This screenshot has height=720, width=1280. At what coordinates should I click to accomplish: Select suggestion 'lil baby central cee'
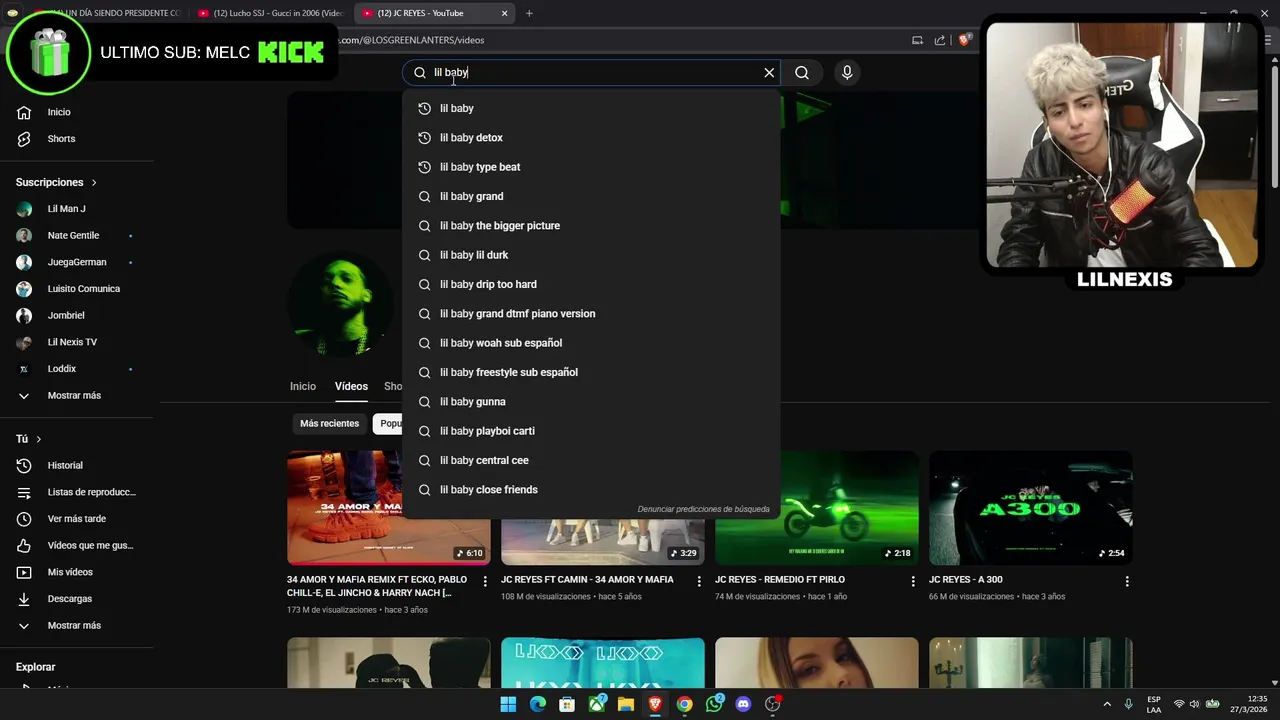pyautogui.click(x=591, y=460)
